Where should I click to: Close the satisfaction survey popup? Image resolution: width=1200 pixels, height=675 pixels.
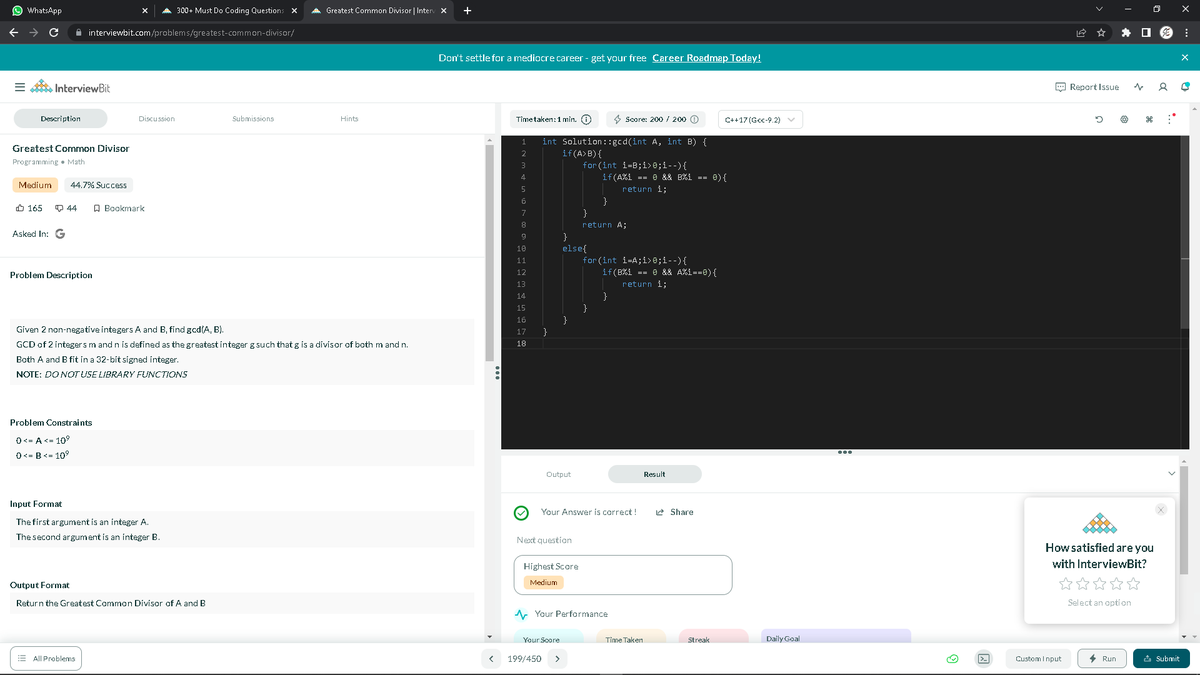pyautogui.click(x=1161, y=510)
